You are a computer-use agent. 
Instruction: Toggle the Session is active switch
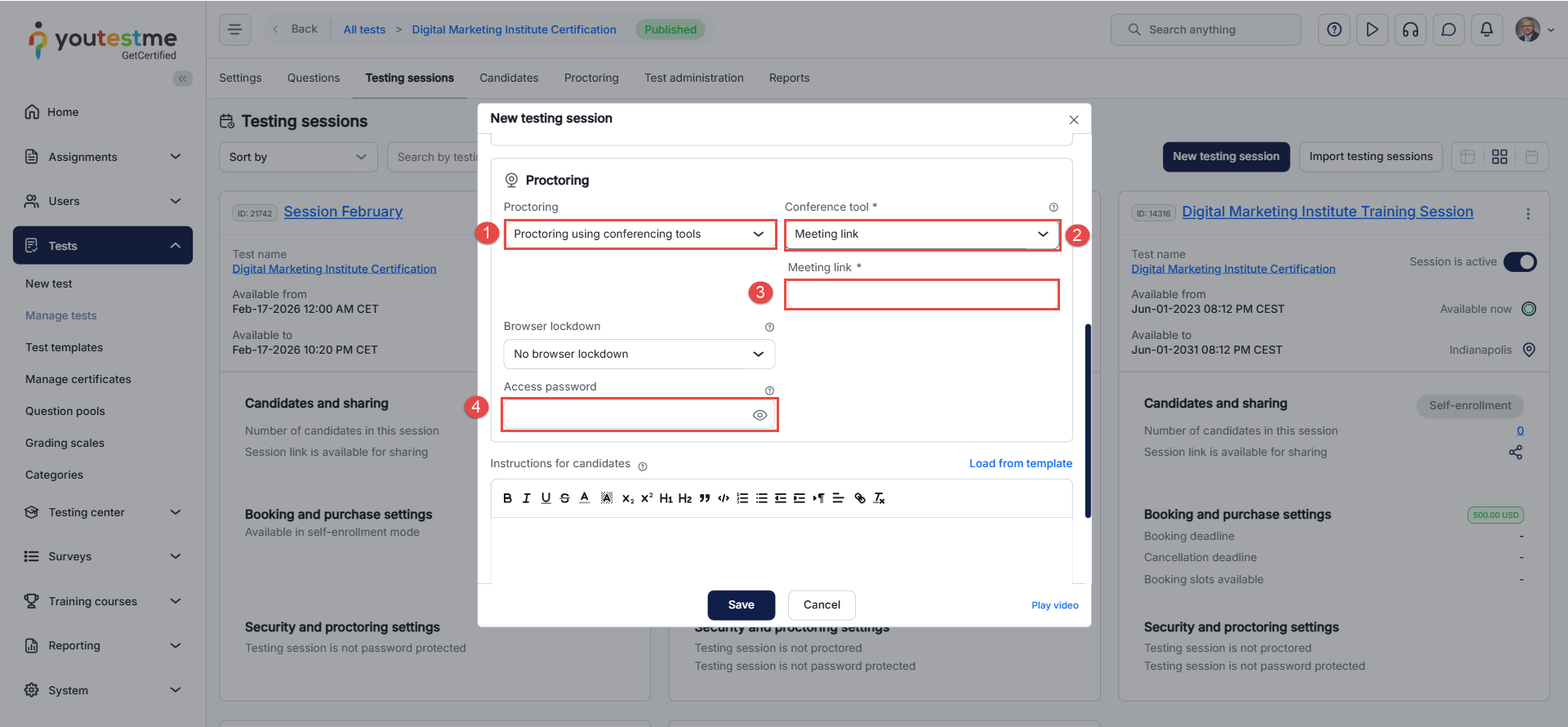1520,261
